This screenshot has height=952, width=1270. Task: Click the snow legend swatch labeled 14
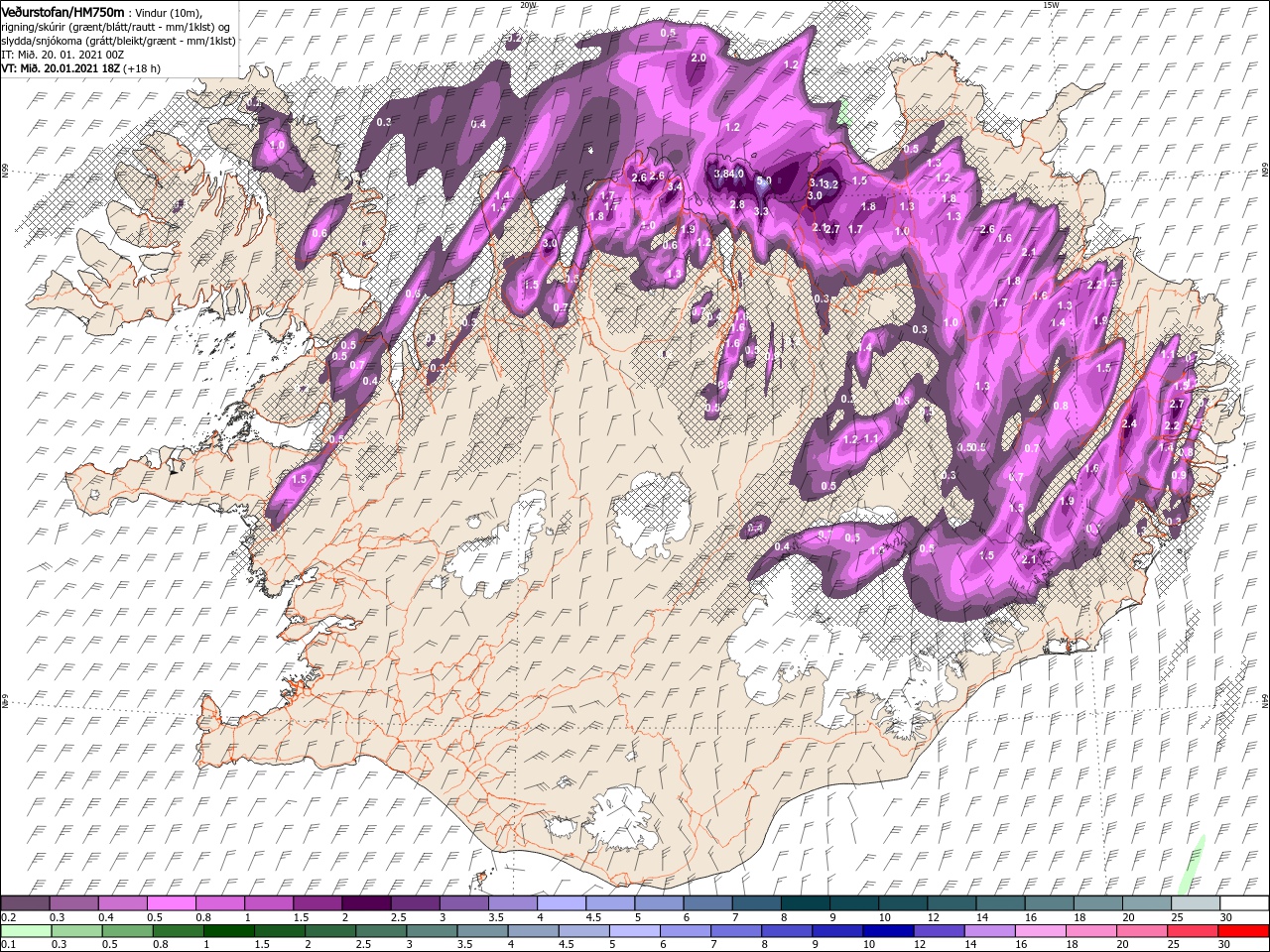pos(1001,902)
